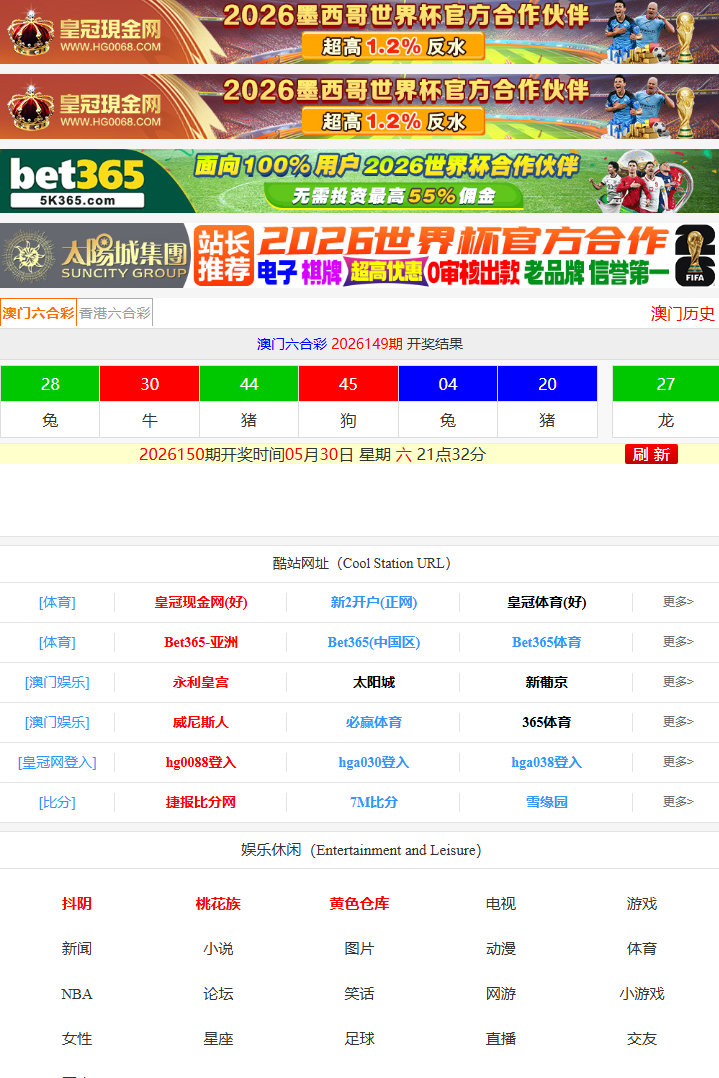
Task: Expand 更多> in the 捷报比分网 row
Action: tap(678, 801)
